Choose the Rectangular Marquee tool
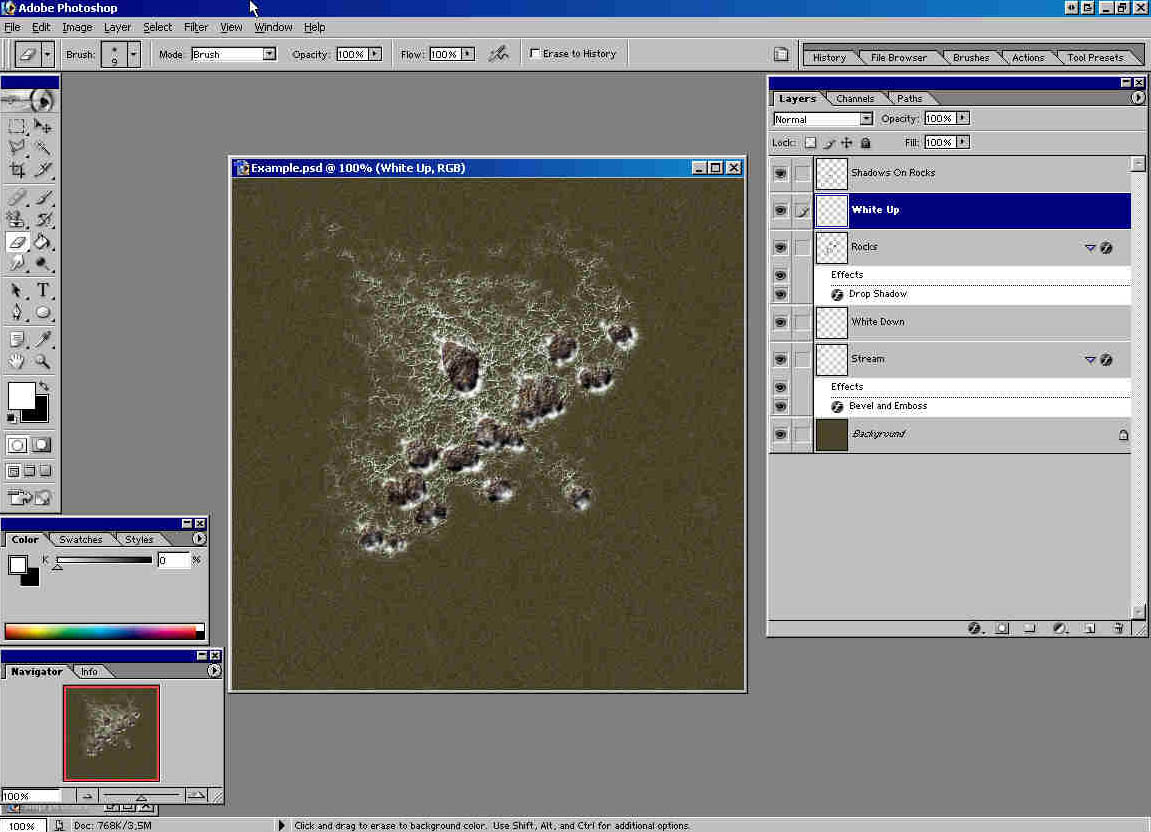The height and width of the screenshot is (832, 1151). tap(17, 127)
